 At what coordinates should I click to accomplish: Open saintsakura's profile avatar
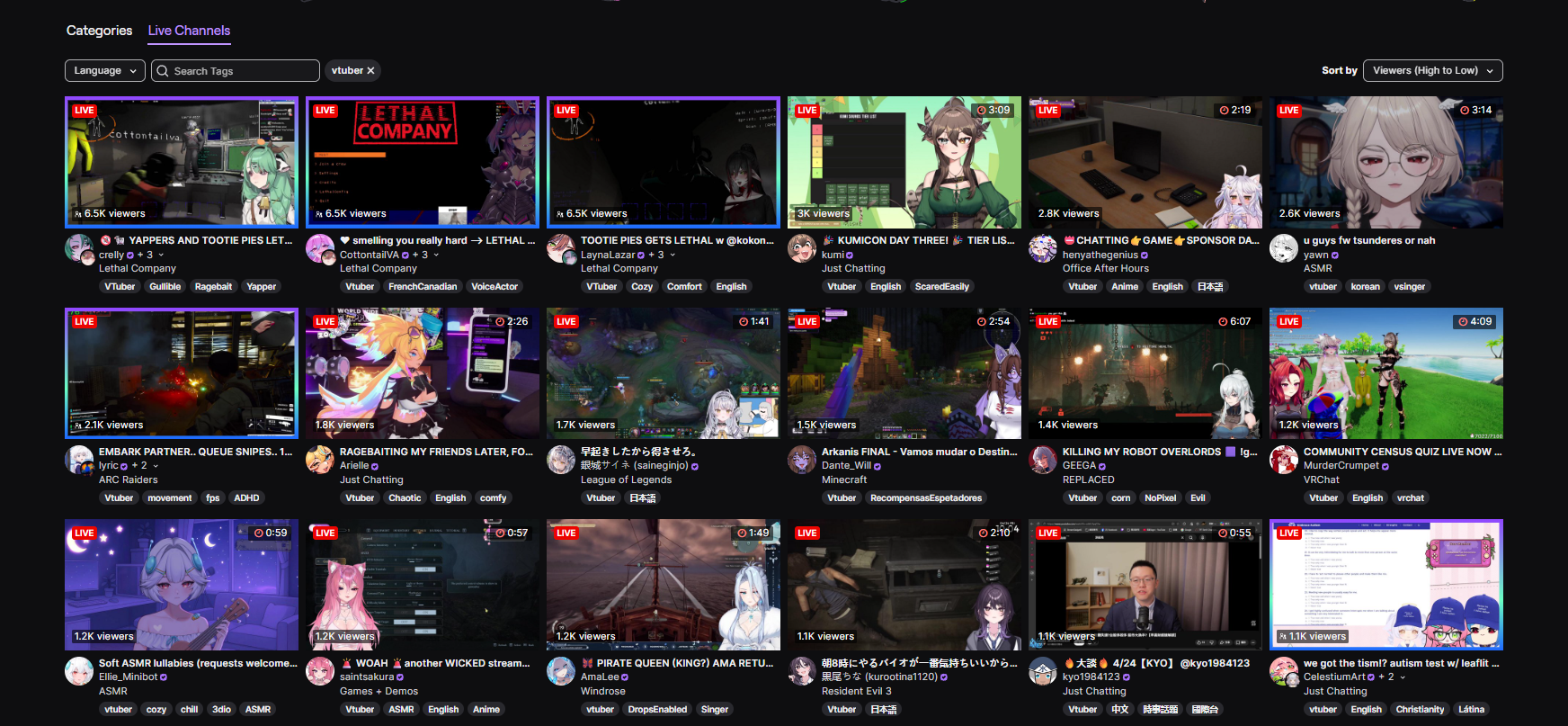point(320,671)
